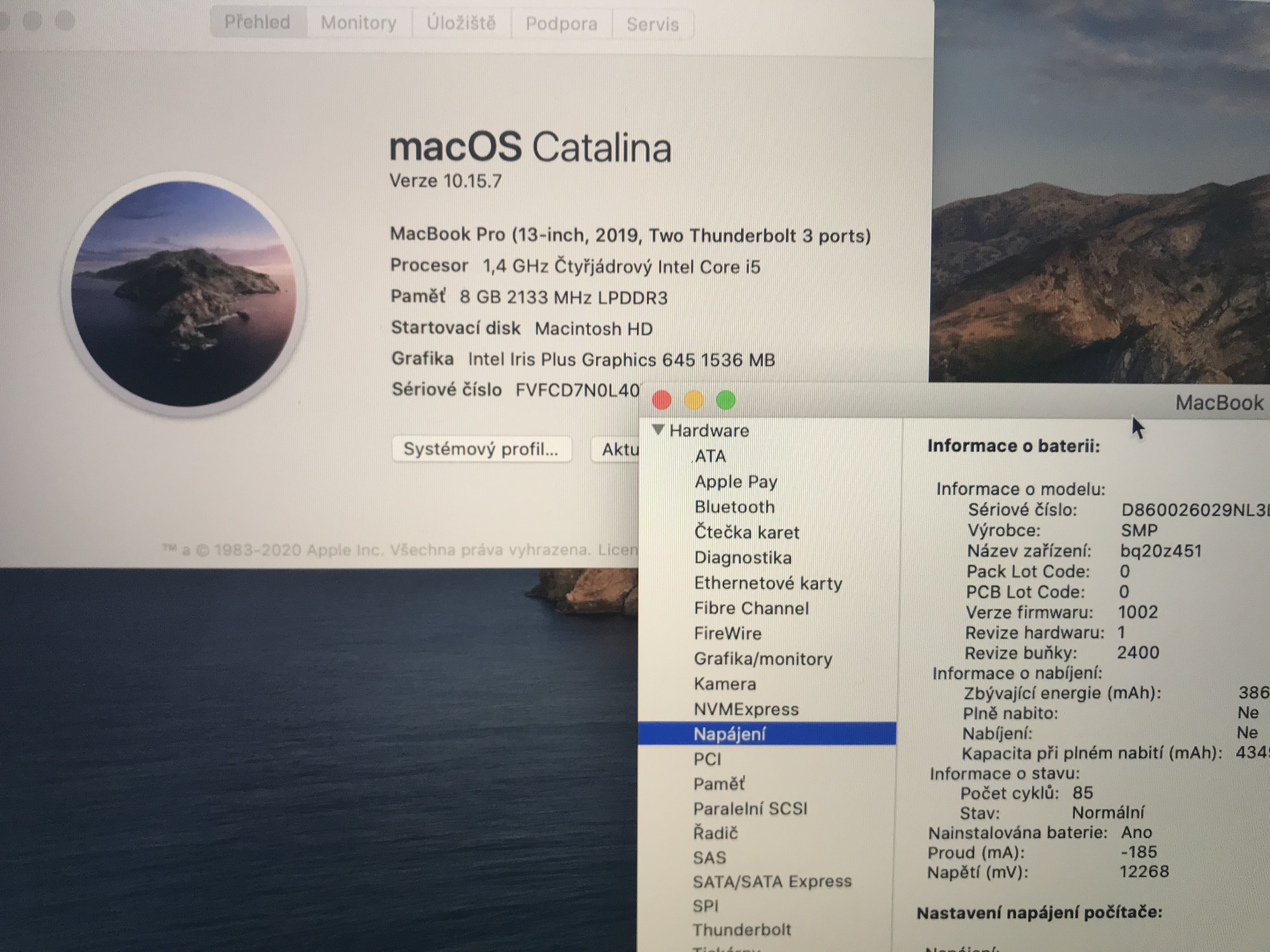Screen dimensions: 1270x952
Task: Open the Úložiště tab
Action: click(x=461, y=24)
